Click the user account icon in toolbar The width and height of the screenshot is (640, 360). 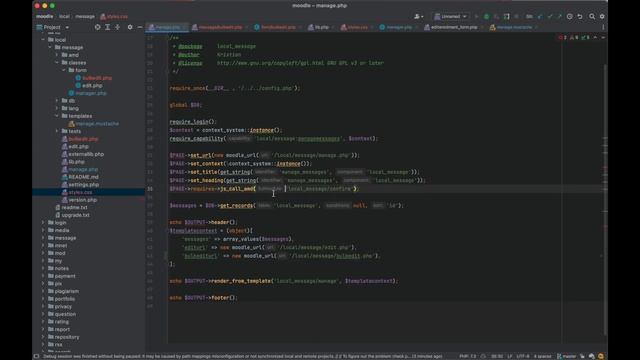click(418, 16)
